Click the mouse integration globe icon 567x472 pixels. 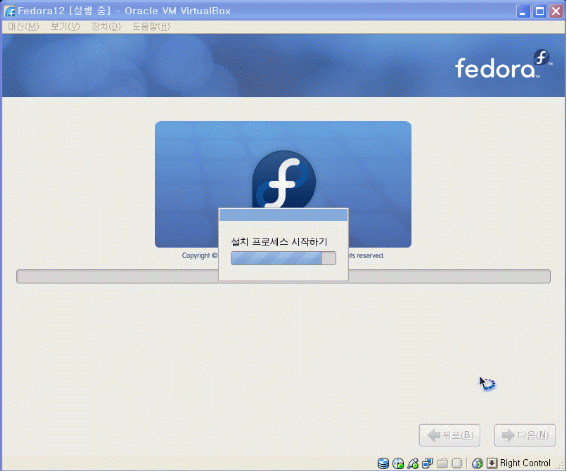click(x=477, y=463)
